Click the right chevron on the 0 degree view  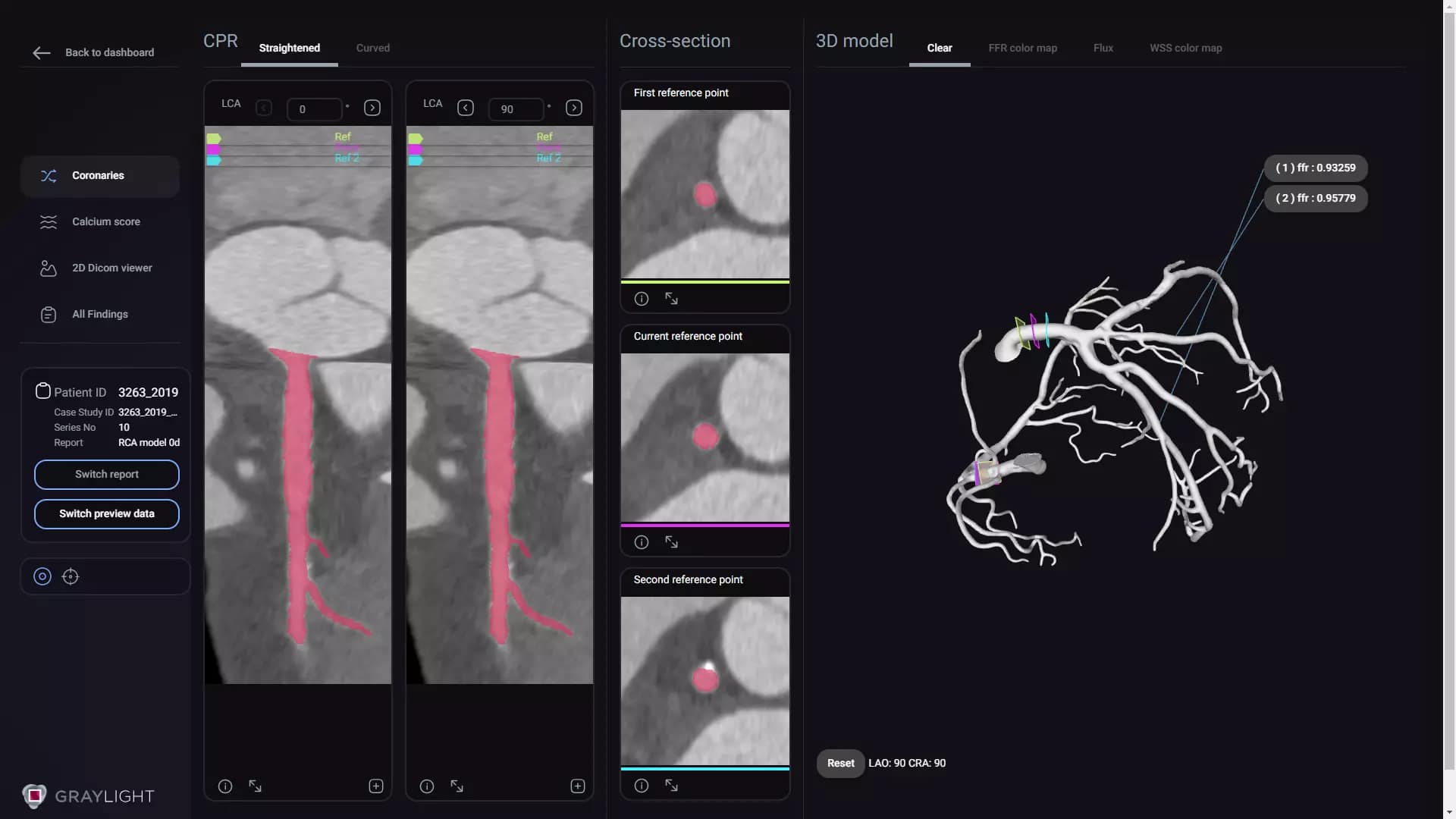point(372,108)
